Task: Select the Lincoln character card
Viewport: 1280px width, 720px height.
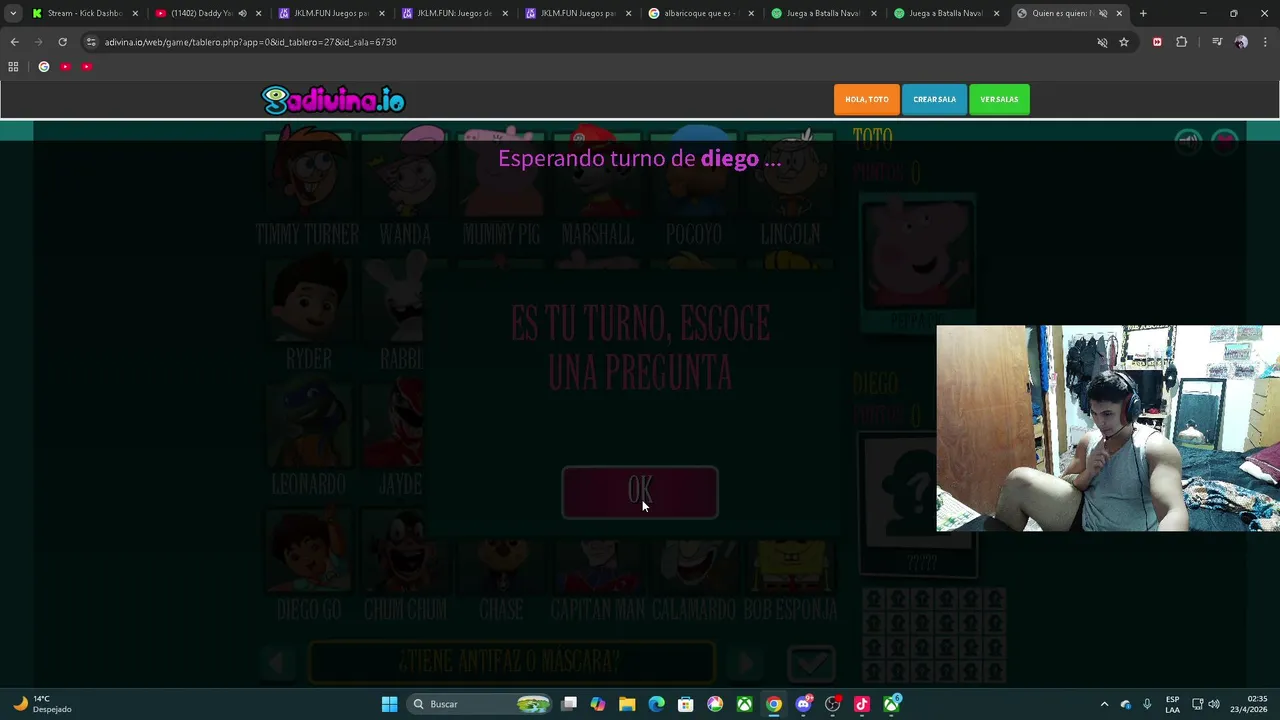Action: 790,188
